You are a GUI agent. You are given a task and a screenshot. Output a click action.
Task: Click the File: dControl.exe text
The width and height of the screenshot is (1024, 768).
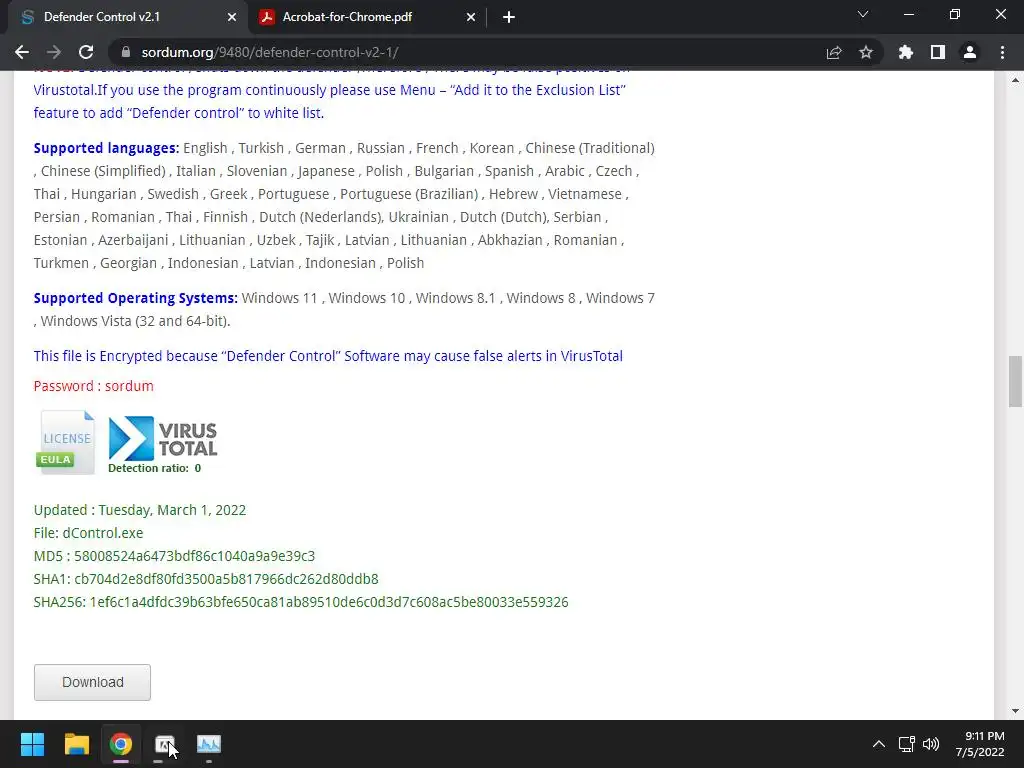[x=88, y=533]
